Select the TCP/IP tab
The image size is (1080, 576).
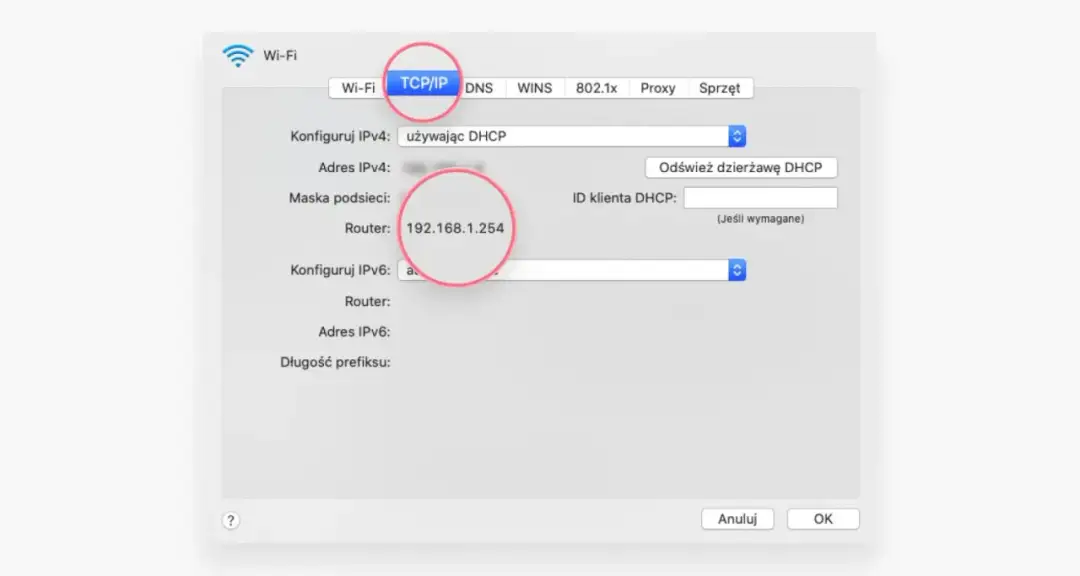point(423,88)
